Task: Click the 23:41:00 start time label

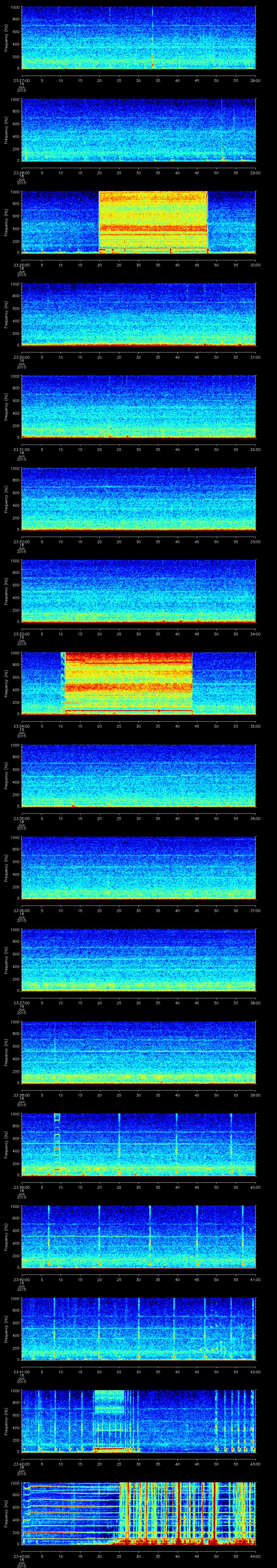Action: [x=21, y=1372]
